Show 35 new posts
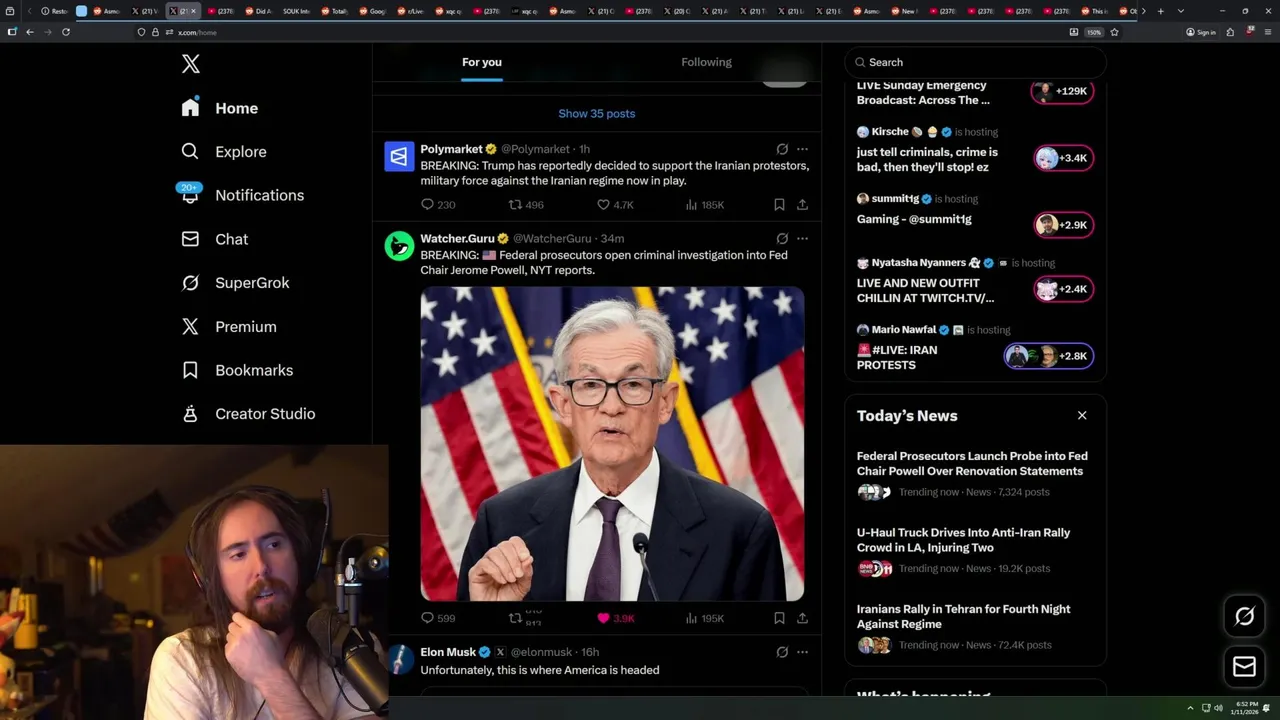The image size is (1280, 720). [x=597, y=114]
